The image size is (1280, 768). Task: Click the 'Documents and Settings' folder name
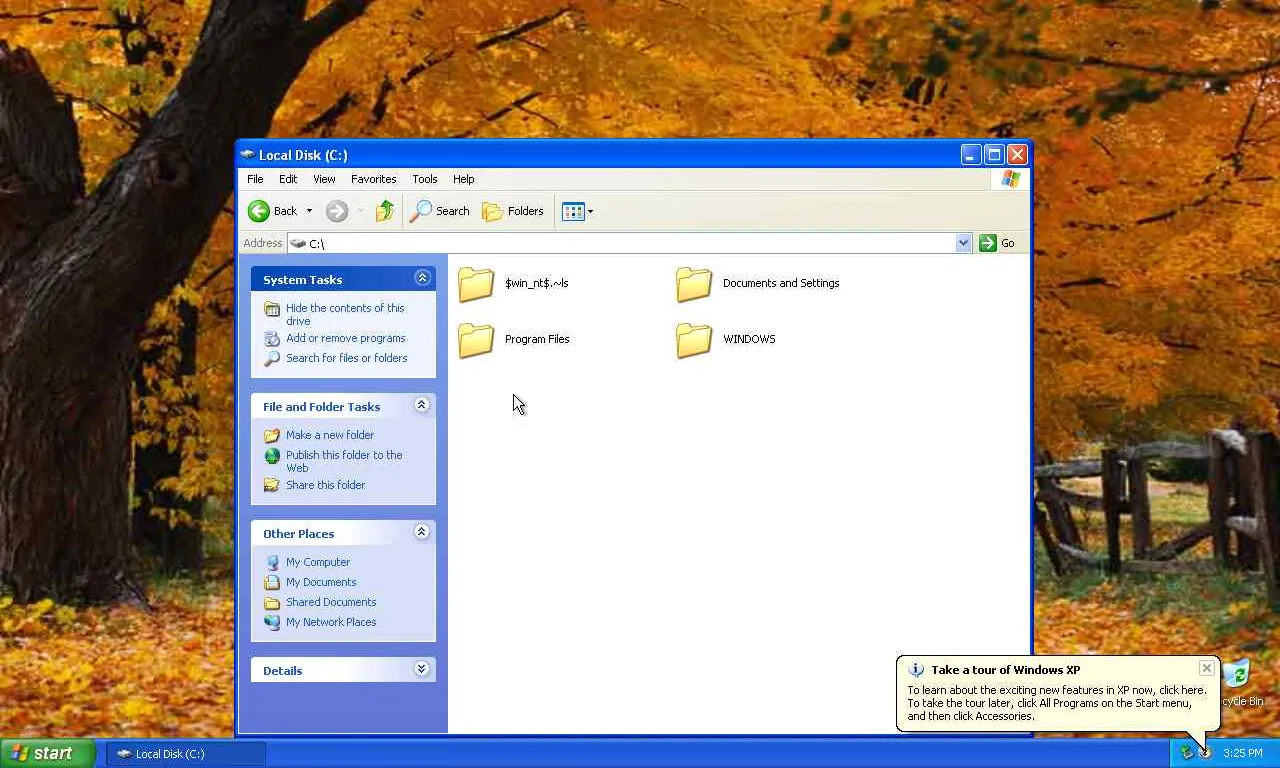781,284
